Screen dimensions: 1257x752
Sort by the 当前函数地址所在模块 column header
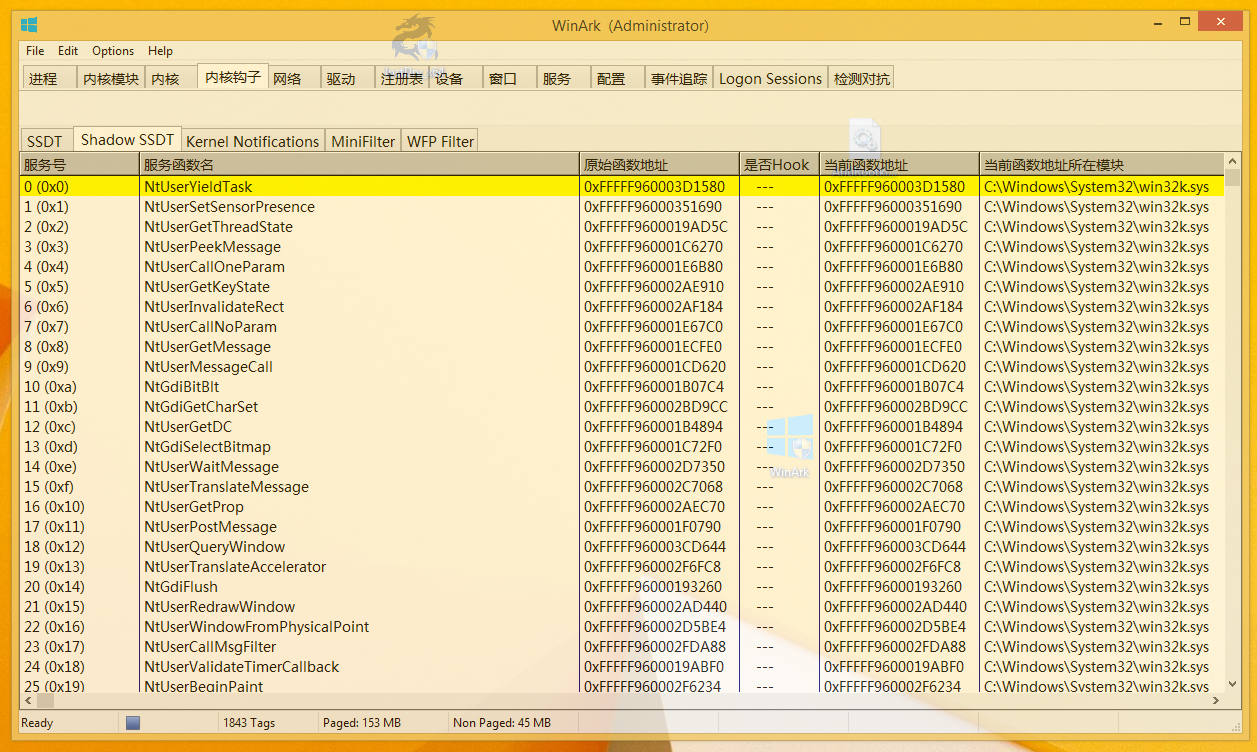coord(1101,165)
